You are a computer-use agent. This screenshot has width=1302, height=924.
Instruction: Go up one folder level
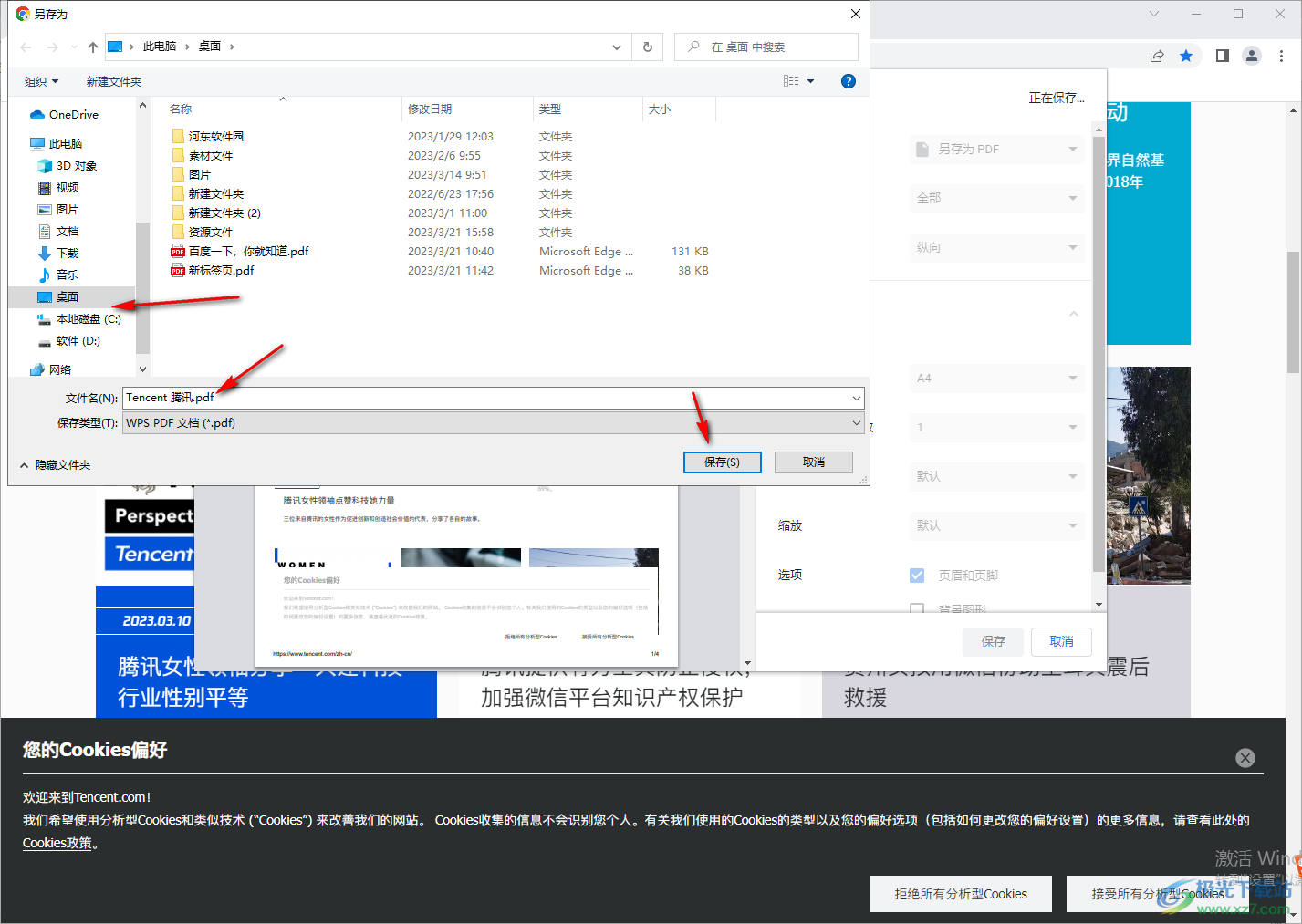tap(92, 47)
